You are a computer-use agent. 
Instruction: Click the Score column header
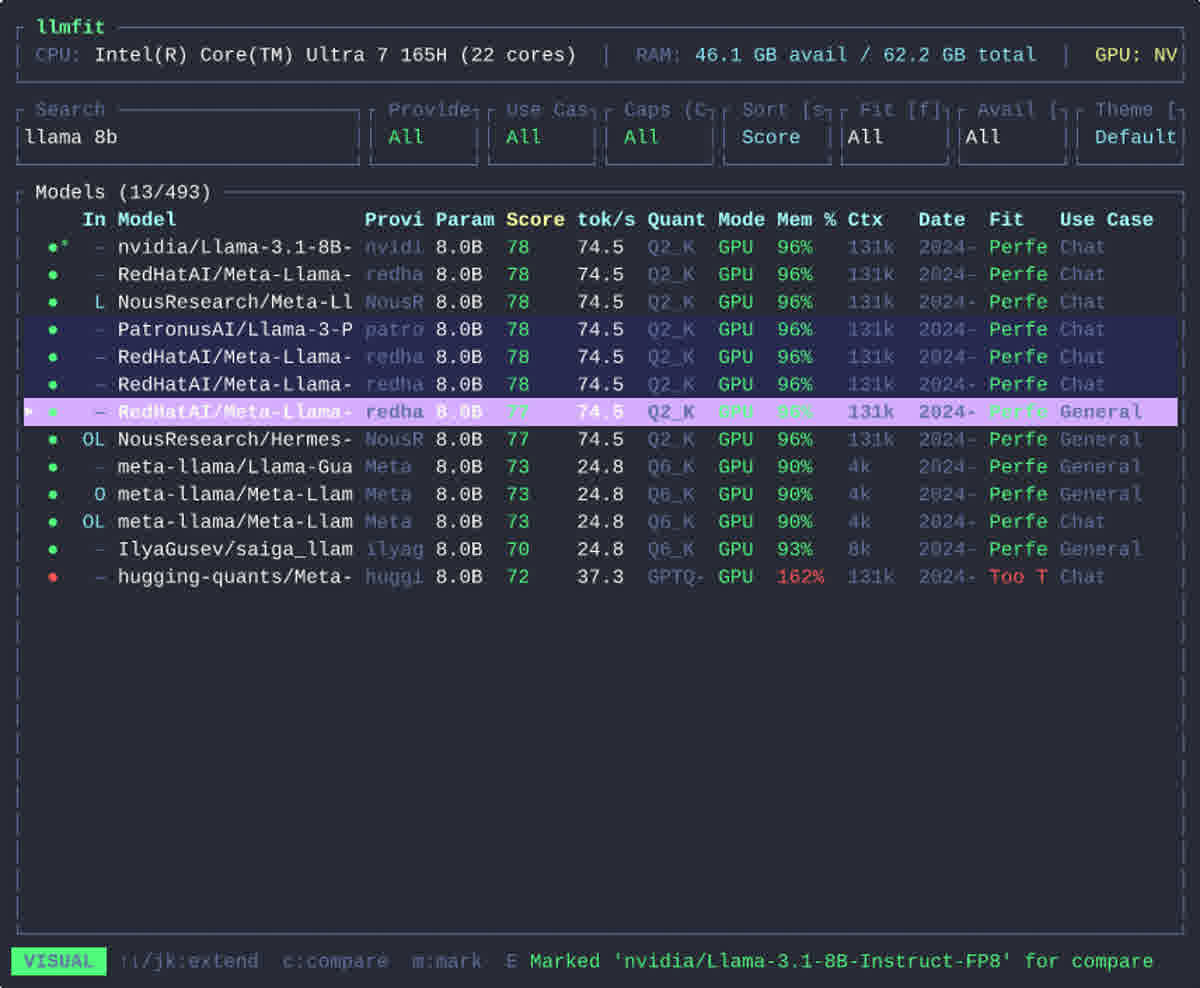535,220
